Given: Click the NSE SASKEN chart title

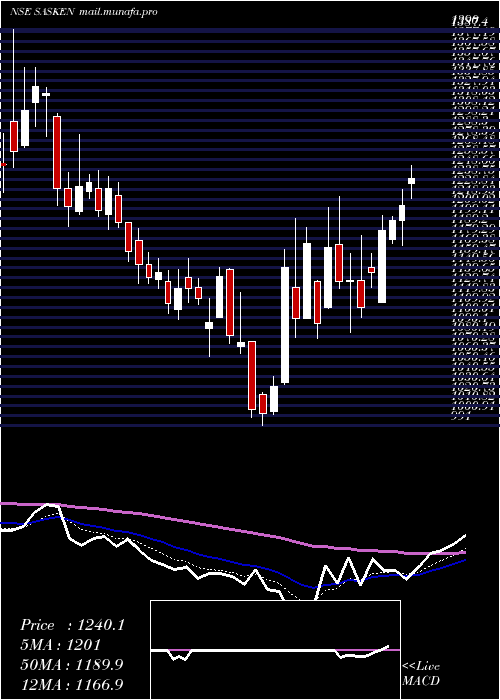Looking at the screenshot, I should 43,12.
